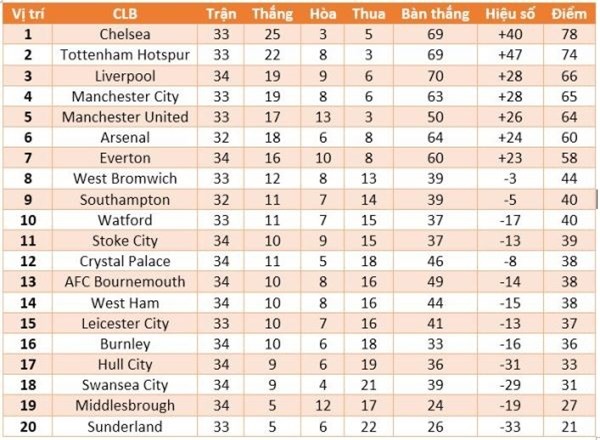This screenshot has height=440, width=600.
Task: Click the Tottenham Hotspur team cell
Action: click(126, 55)
